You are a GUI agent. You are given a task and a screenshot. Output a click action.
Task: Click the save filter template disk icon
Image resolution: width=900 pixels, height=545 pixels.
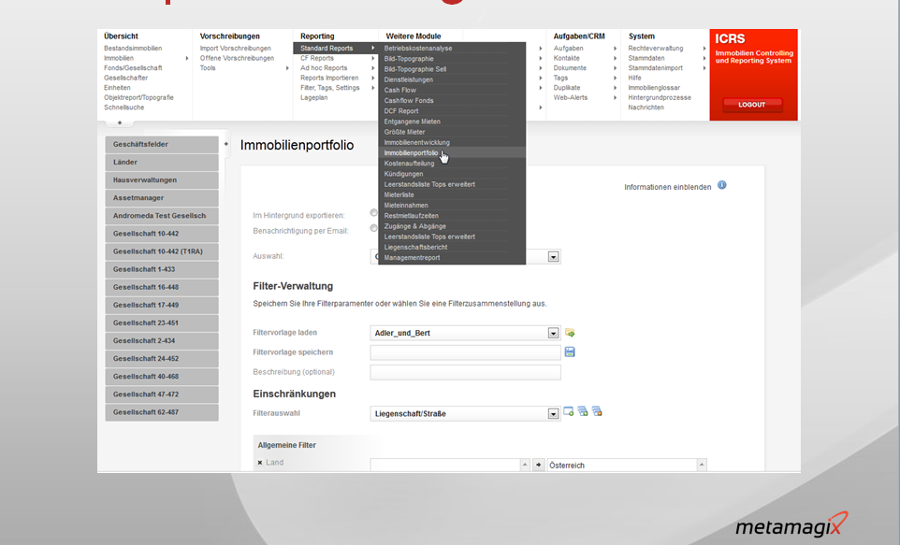[x=570, y=352]
